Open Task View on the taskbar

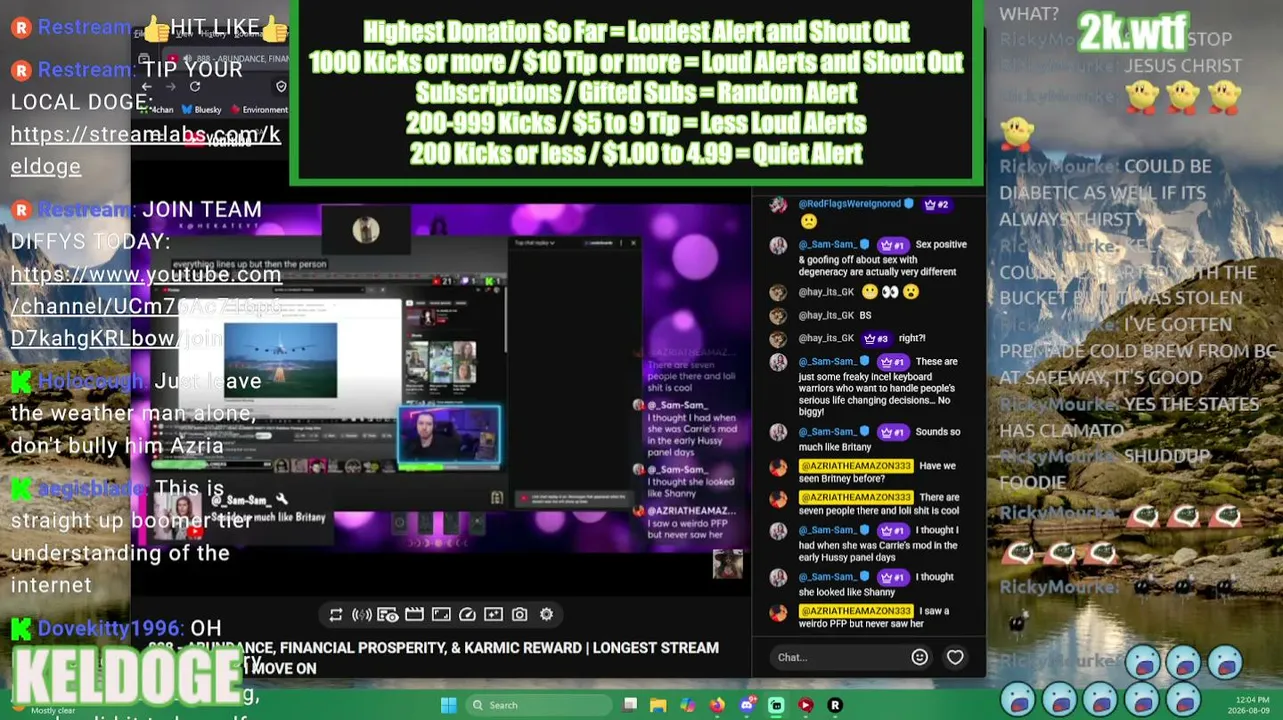(x=630, y=705)
